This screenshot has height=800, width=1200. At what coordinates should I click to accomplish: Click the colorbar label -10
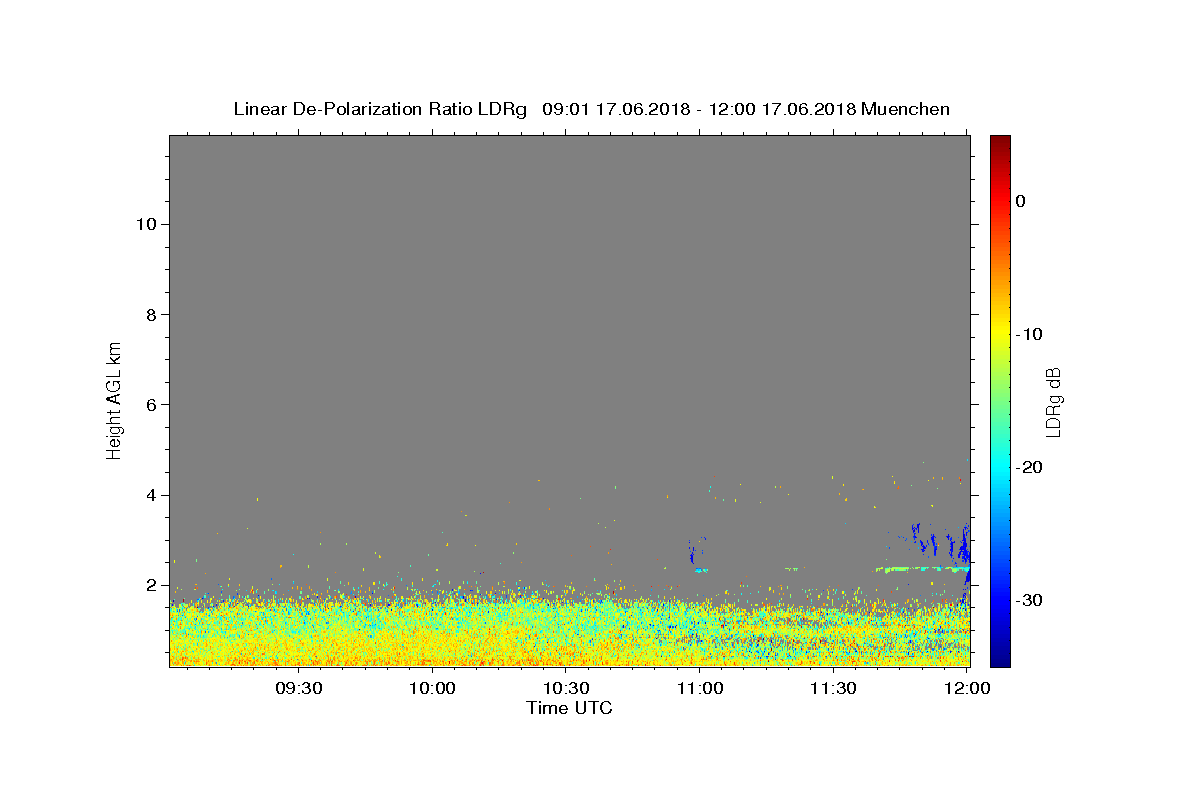(x=1030, y=334)
